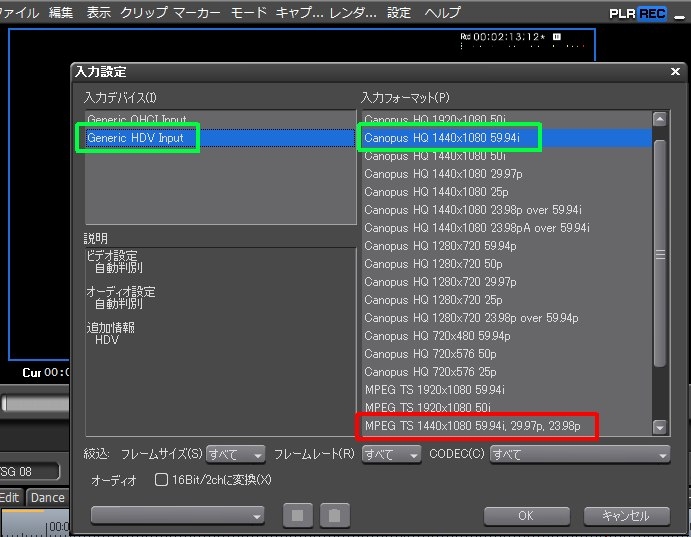Select Canopus HQ 1440x1080 50i format

coord(507,156)
